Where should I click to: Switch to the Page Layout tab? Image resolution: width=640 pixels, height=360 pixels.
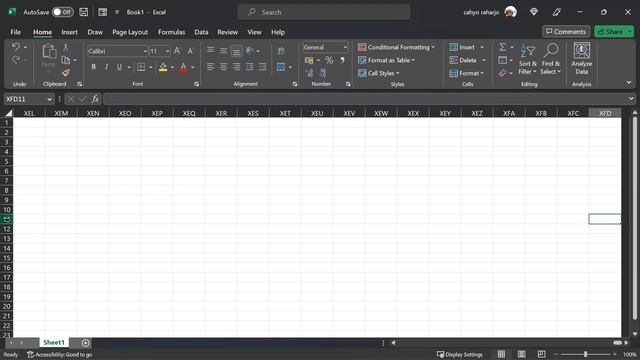click(x=130, y=32)
